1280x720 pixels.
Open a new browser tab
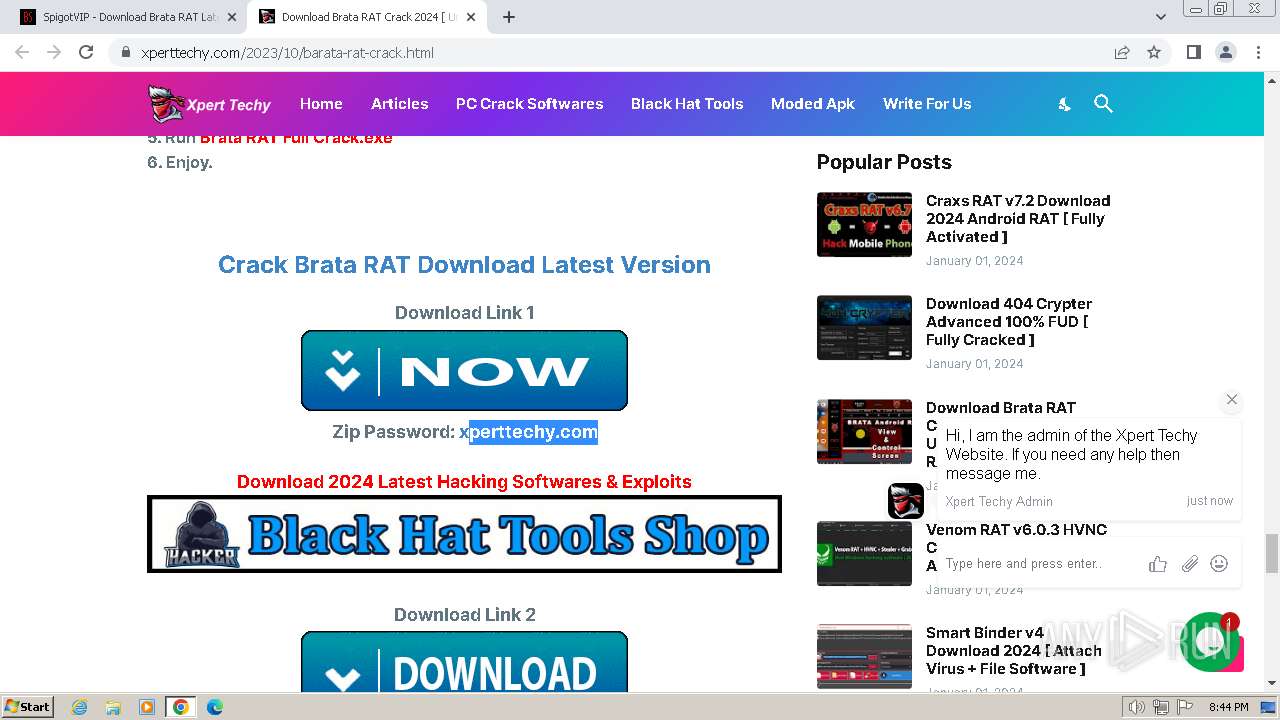pos(509,17)
